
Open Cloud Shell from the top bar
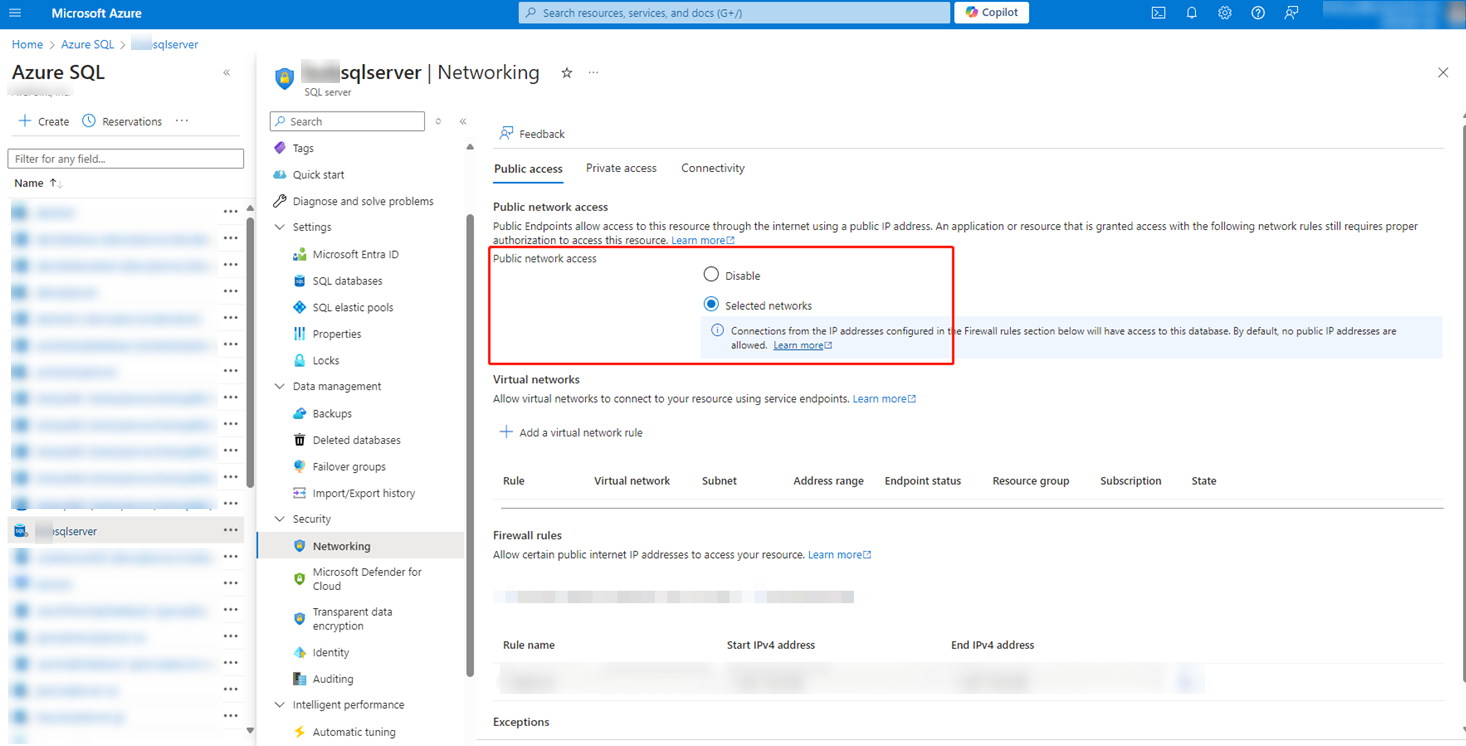coord(1158,13)
